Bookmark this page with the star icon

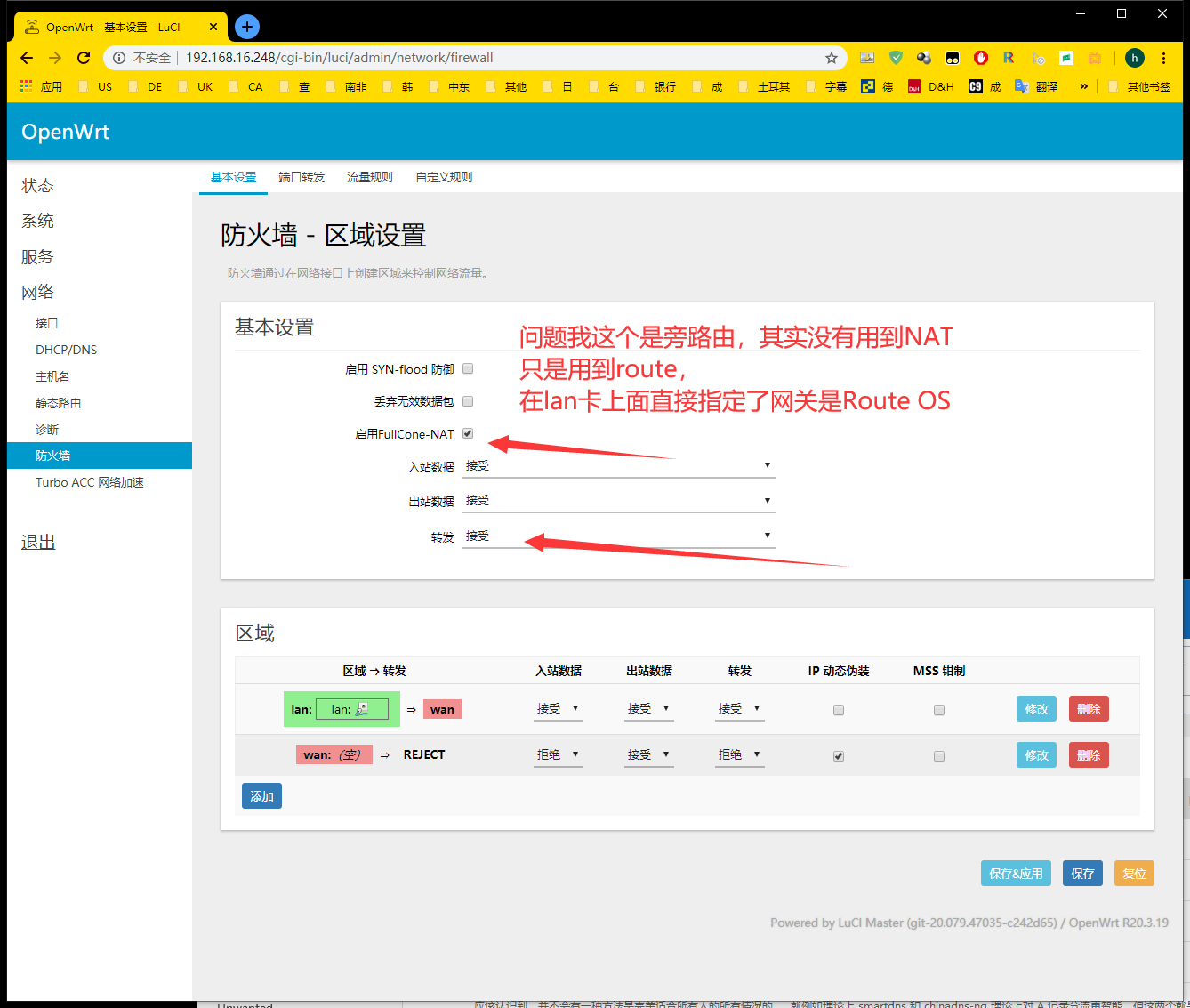[832, 57]
